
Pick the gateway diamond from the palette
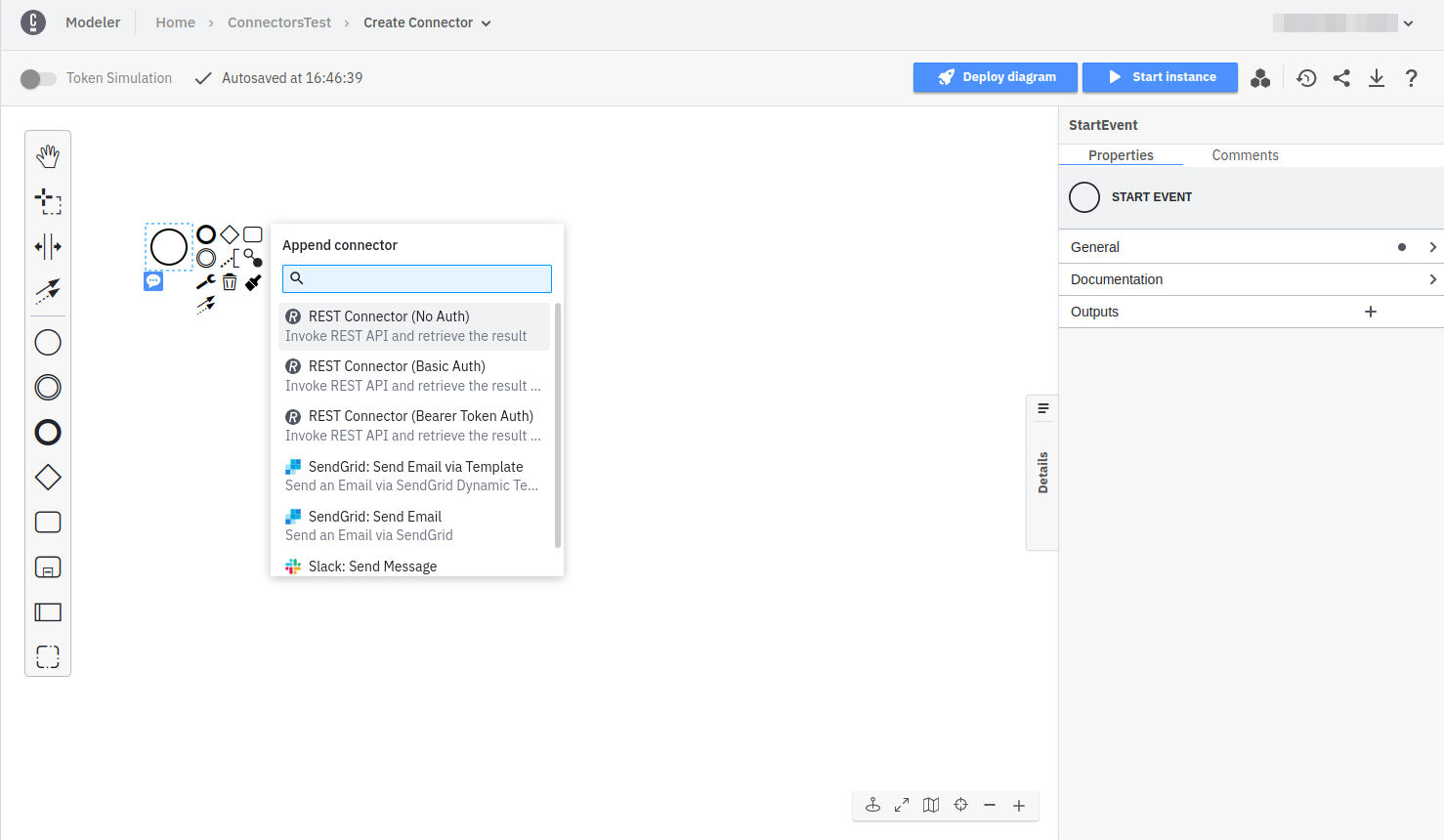tap(48, 478)
